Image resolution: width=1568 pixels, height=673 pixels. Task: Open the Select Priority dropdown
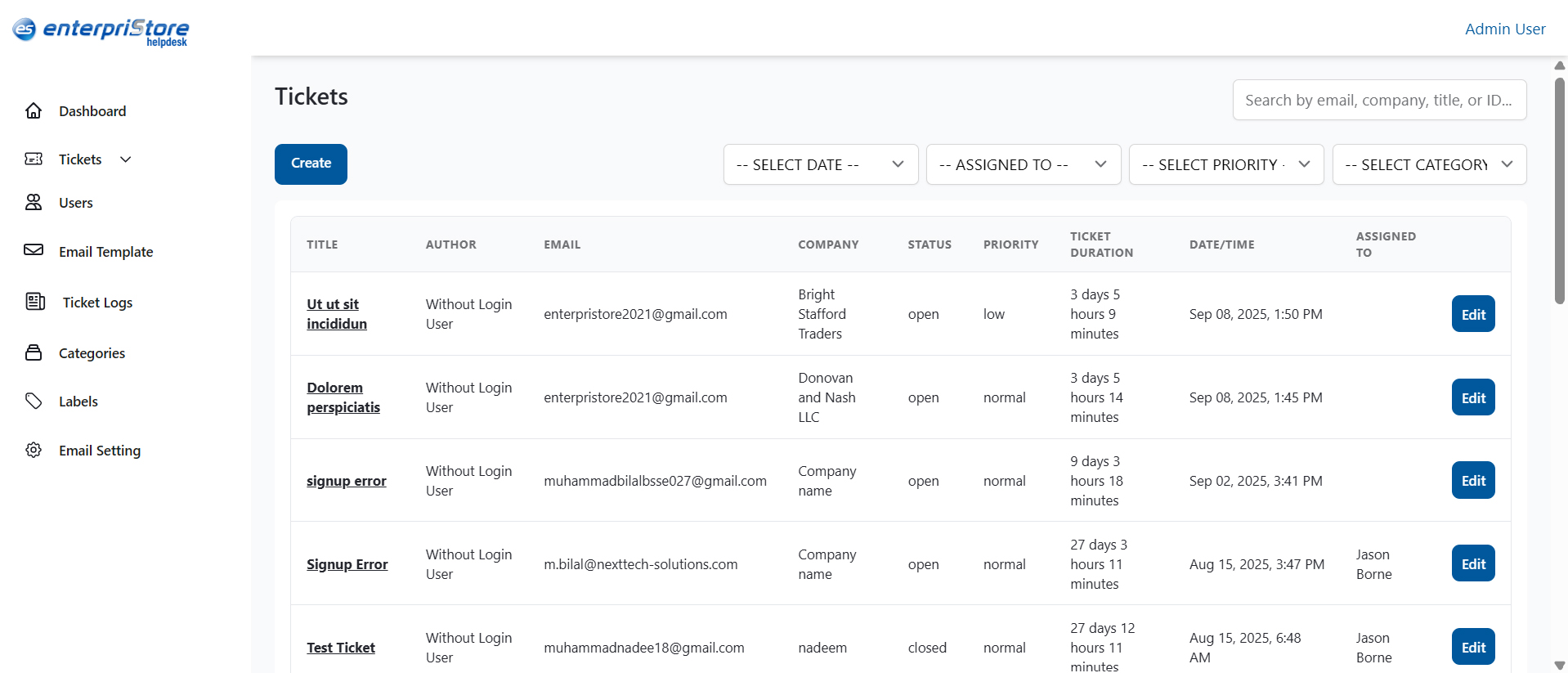point(1225,164)
